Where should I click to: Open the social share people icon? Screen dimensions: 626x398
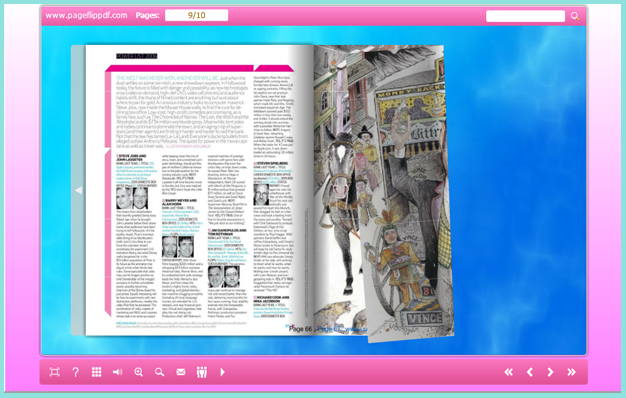pos(202,372)
